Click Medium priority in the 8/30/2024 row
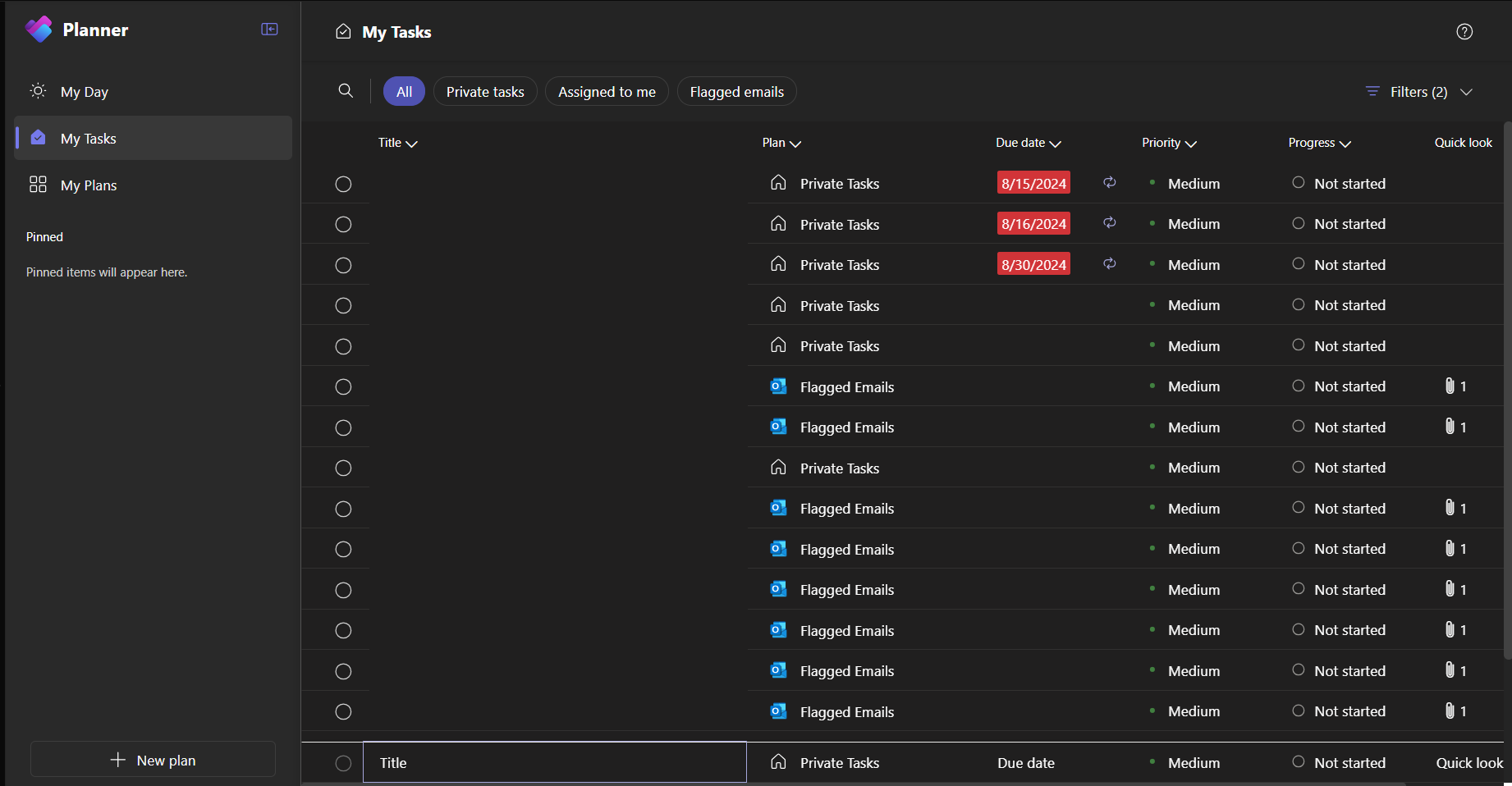The height and width of the screenshot is (786, 1512). [1194, 265]
